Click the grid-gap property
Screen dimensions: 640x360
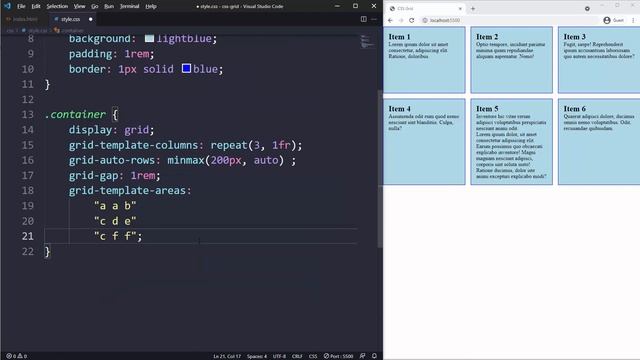pos(93,176)
